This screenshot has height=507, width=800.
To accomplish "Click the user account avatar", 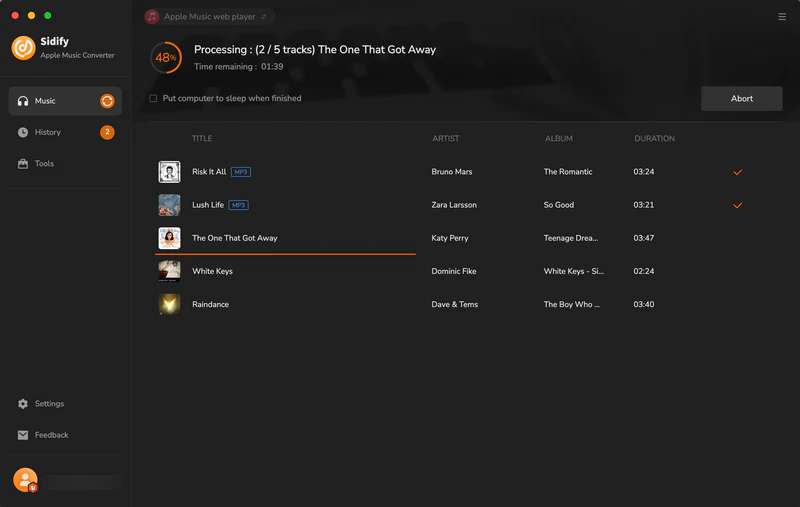I will click(26, 480).
